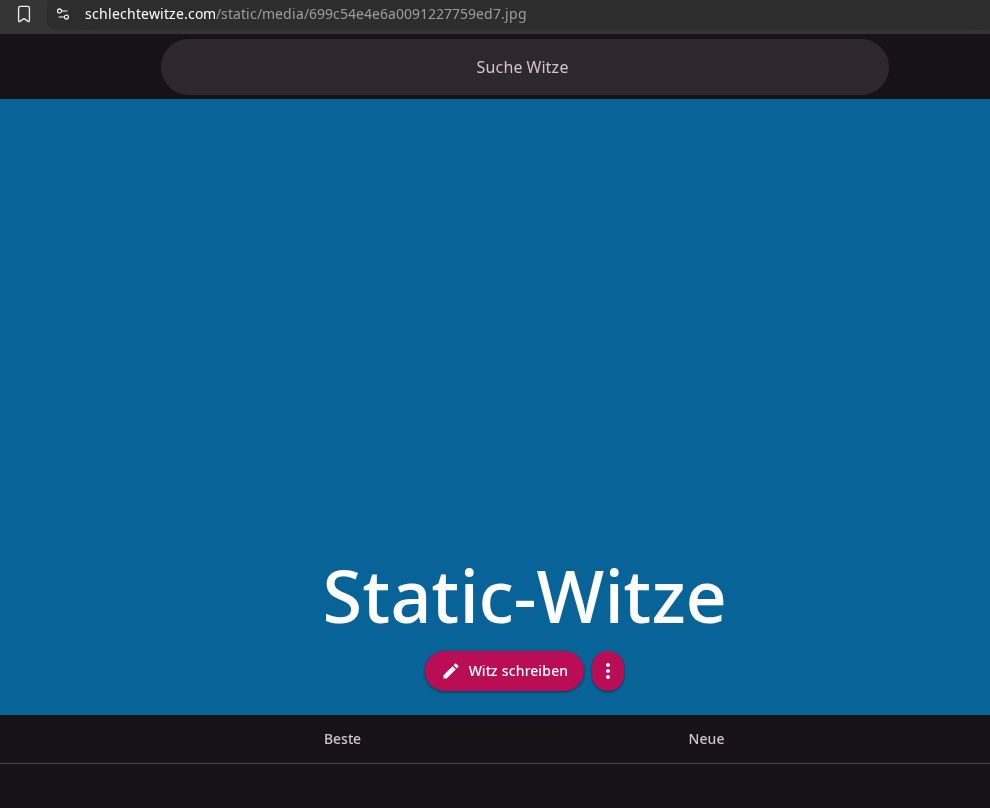The height and width of the screenshot is (808, 990).
Task: Click the .jpg file name in the URL
Action: coord(420,14)
